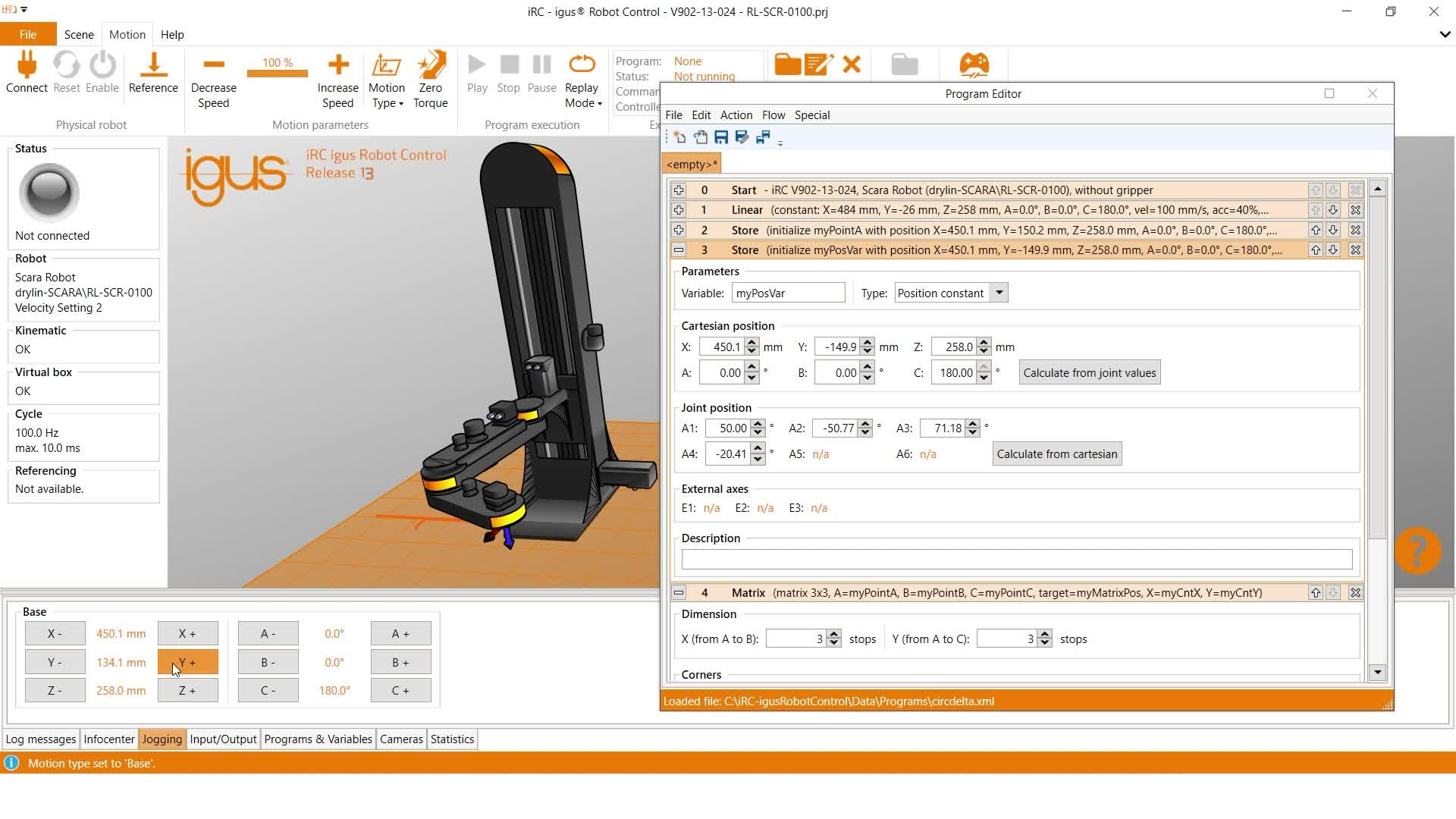Click Calculate from cartesian button
The height and width of the screenshot is (819, 1456).
click(x=1057, y=453)
